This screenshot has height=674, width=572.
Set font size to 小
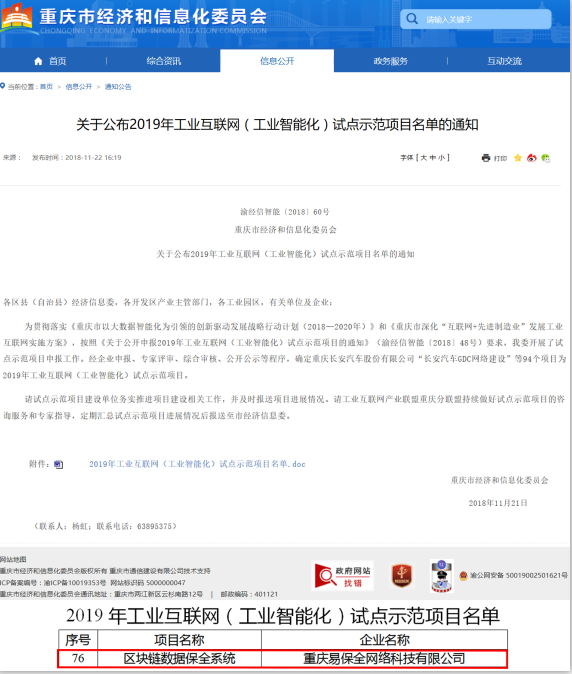(441, 158)
